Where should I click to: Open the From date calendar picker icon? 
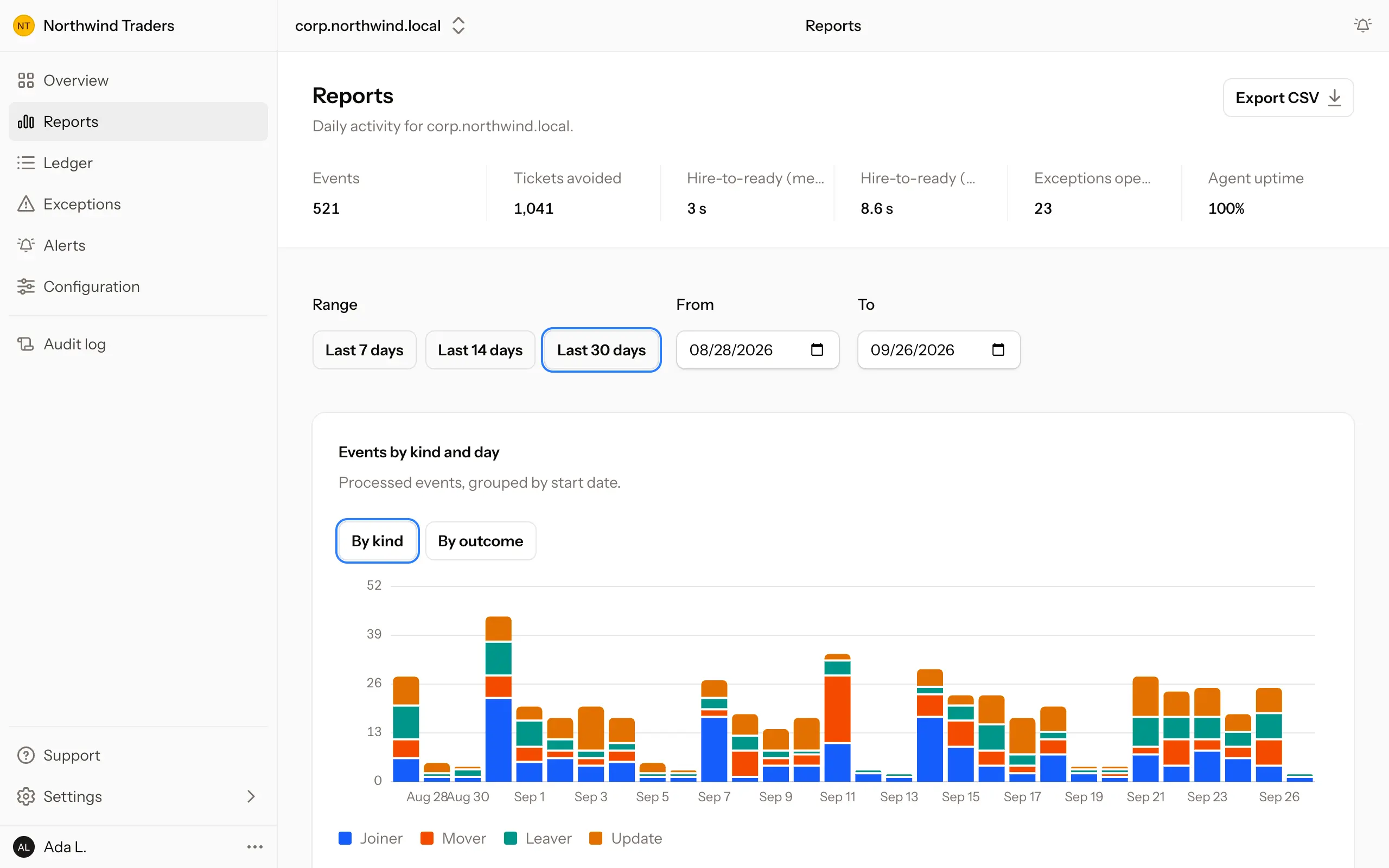[817, 349]
